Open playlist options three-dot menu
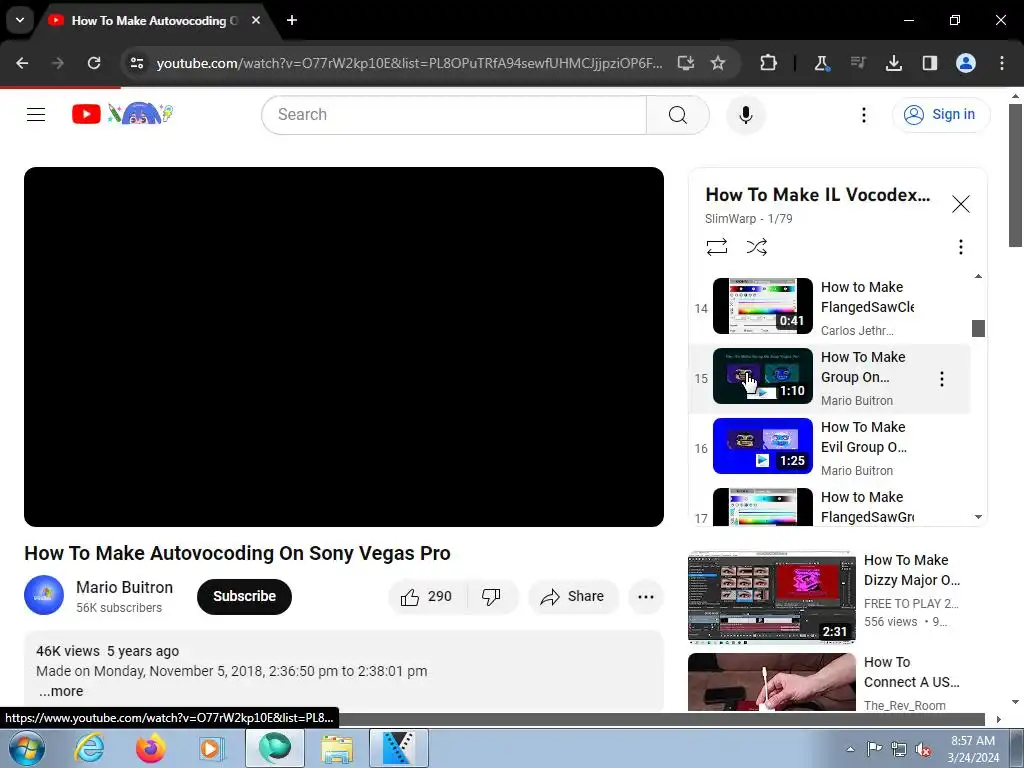 pyautogui.click(x=960, y=247)
